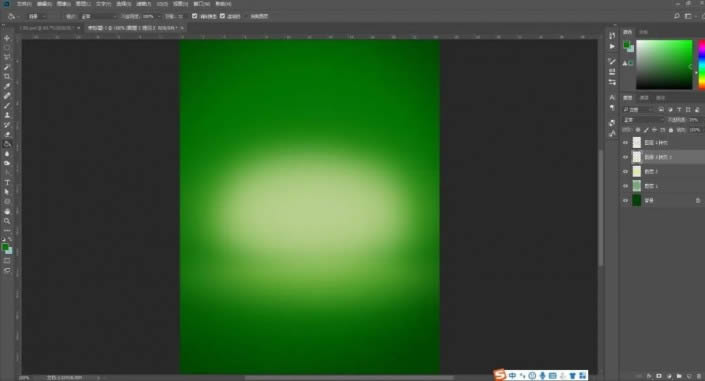The height and width of the screenshot is (381, 705).
Task: Toggle the Anti-alias checkbox in options bar
Action: [195, 16]
